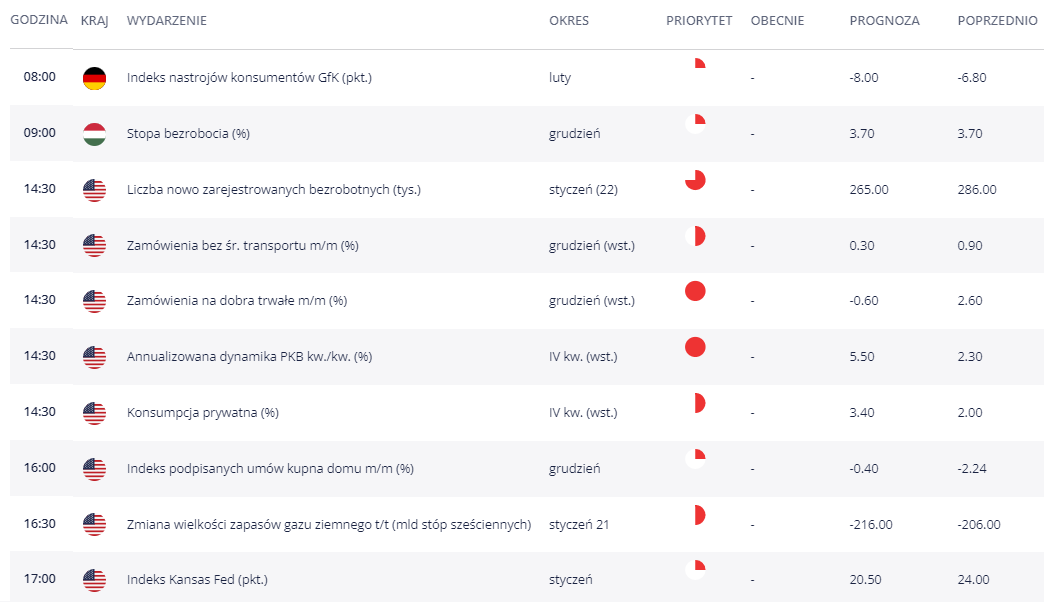
Task: Click the three-quarter priority icon for Liczba nowo zarejestrowanych bezrobotnych
Action: 695,180
